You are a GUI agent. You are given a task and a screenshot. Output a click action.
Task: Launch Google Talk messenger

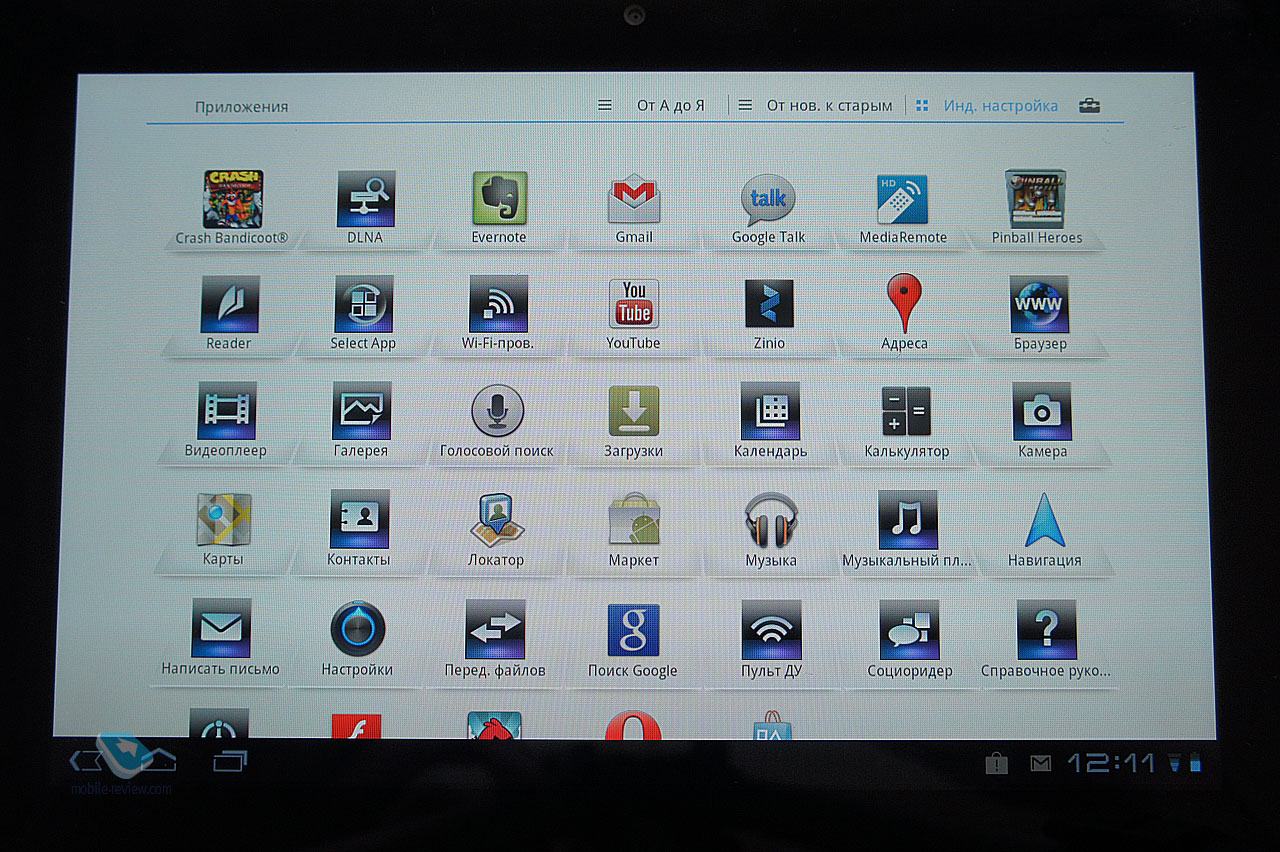768,200
